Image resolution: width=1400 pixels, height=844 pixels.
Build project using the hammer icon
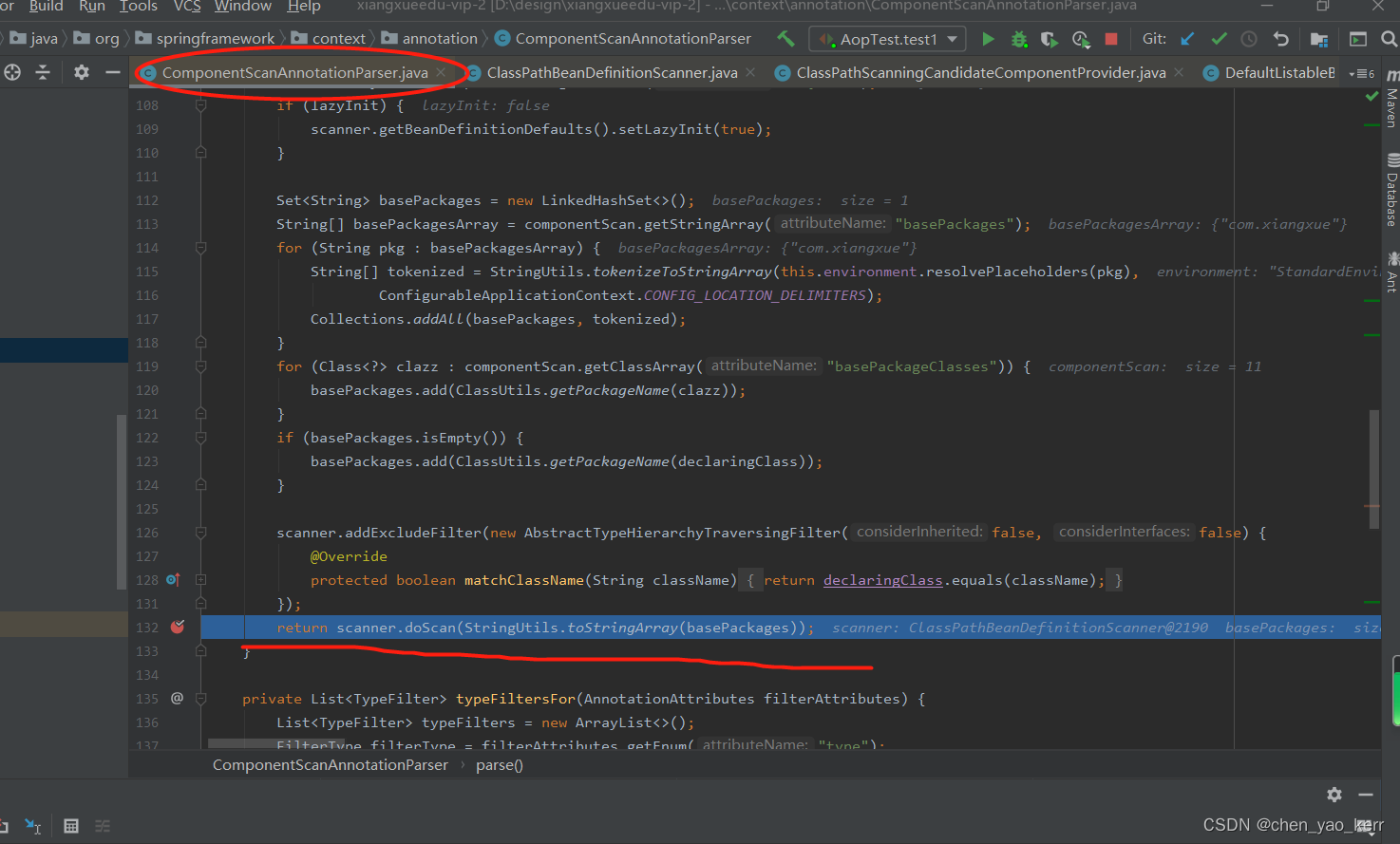785,39
